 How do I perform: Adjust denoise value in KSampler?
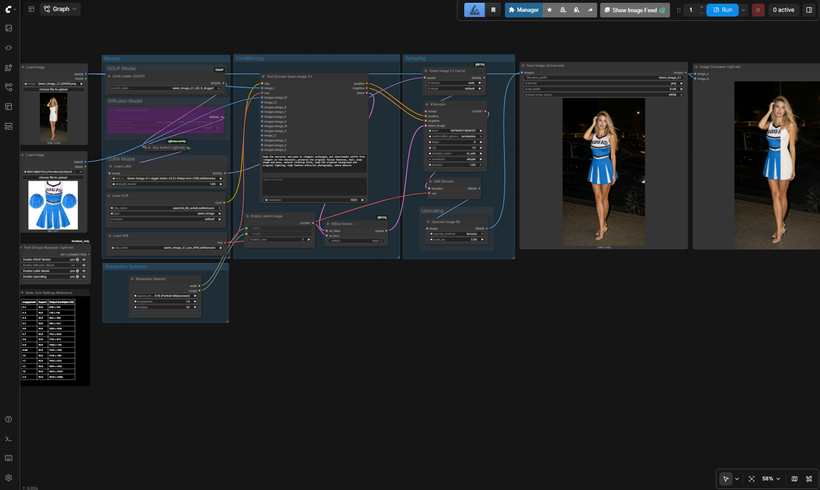coord(455,165)
